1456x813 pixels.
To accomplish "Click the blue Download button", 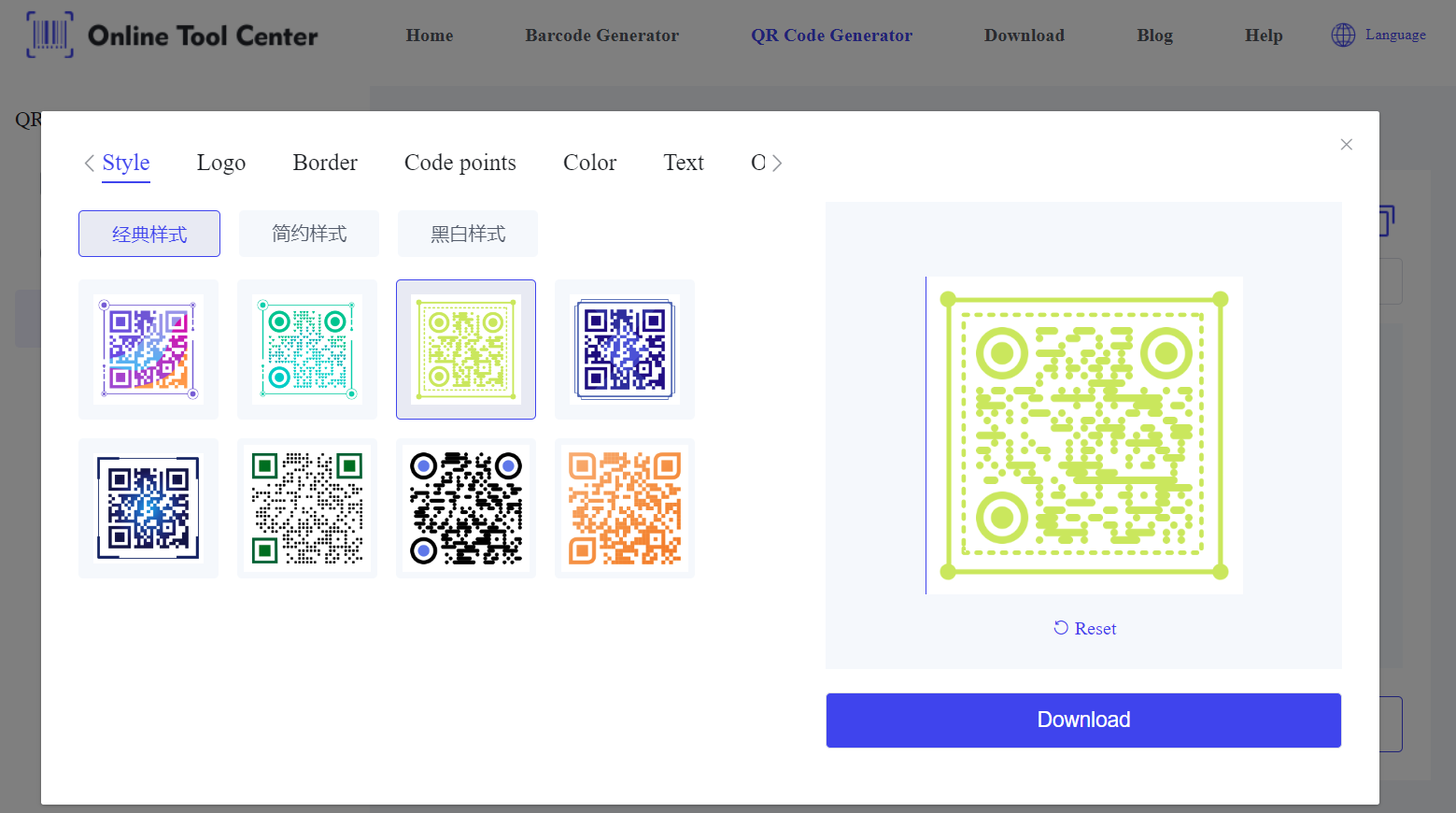I will 1083,720.
